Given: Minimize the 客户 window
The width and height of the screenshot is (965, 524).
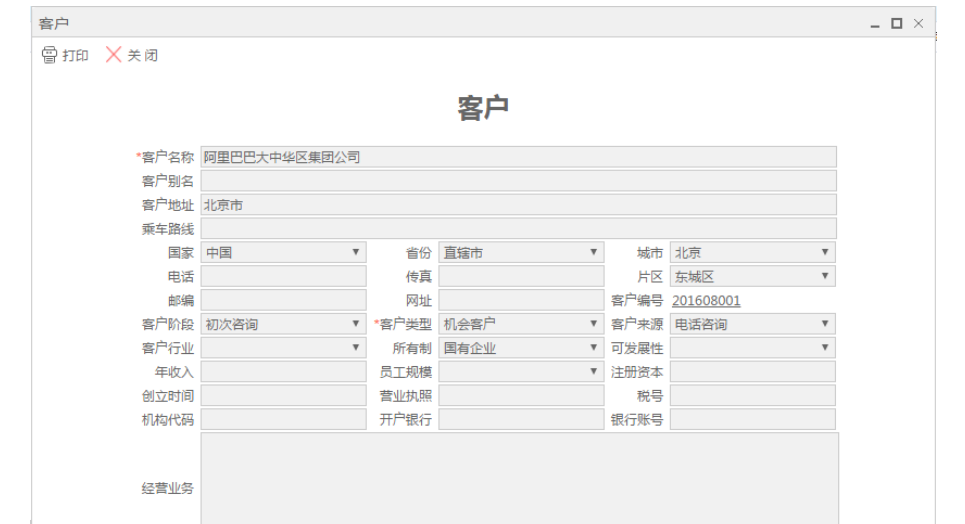Looking at the screenshot, I should pos(876,22).
